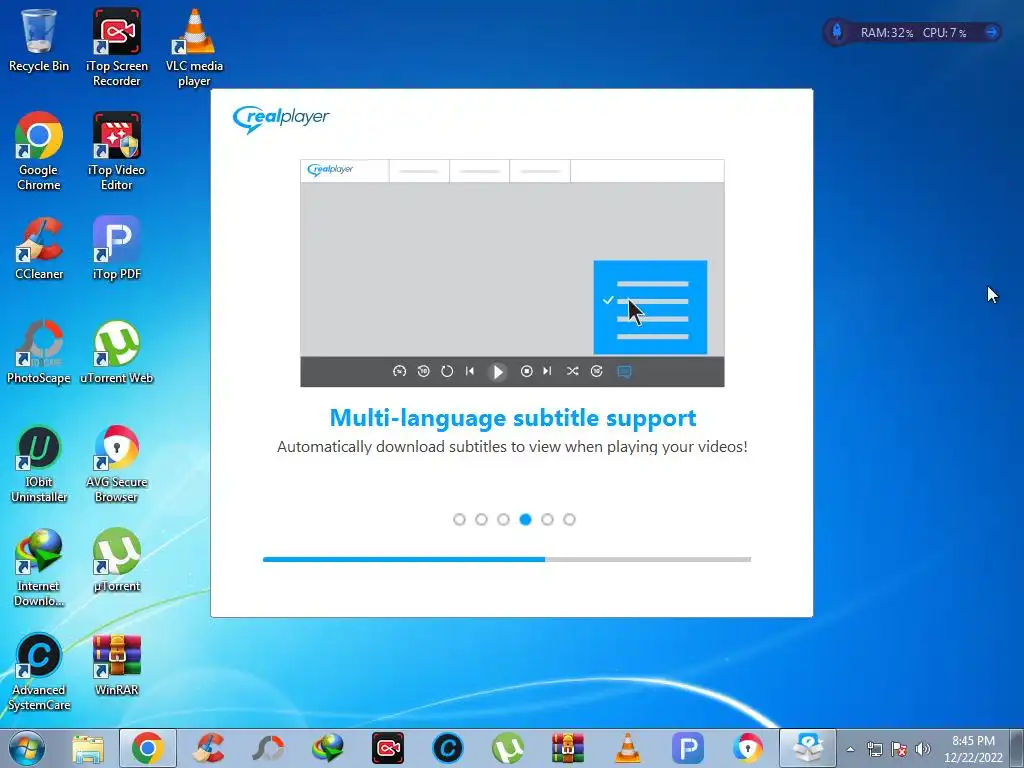Click the installation progress bar
1024x768 pixels.
[507, 560]
